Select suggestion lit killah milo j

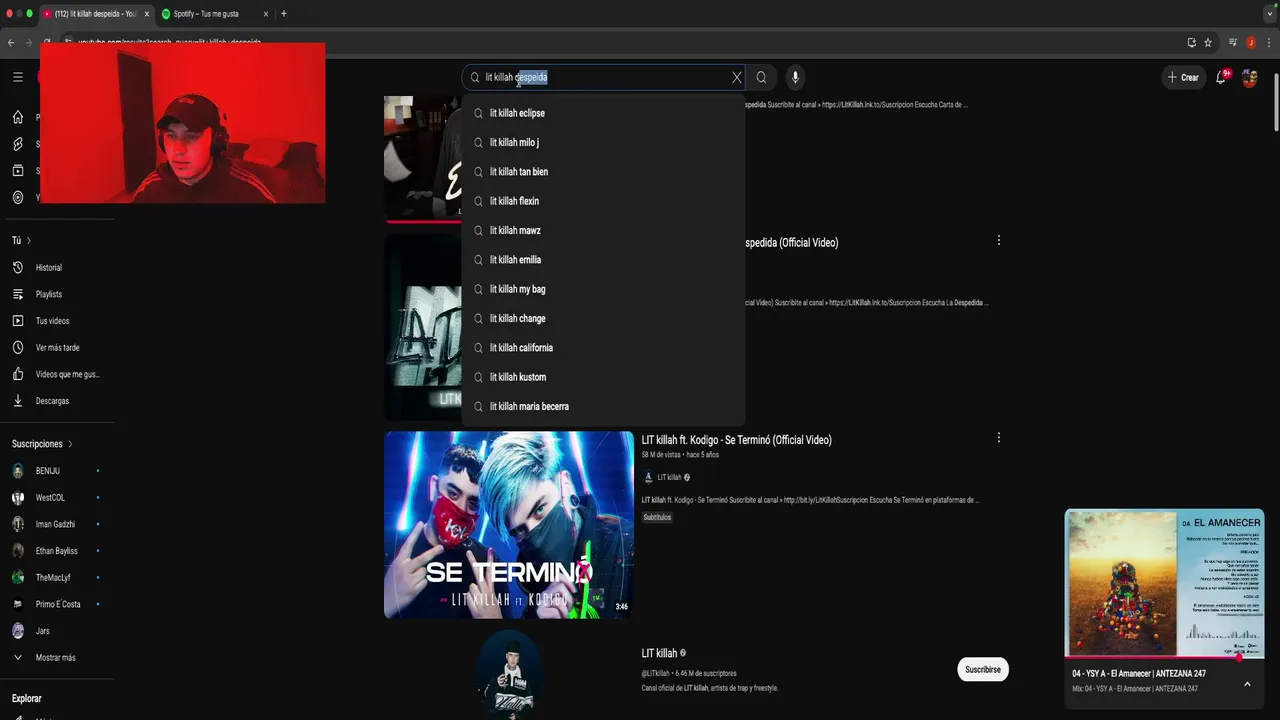click(x=603, y=143)
